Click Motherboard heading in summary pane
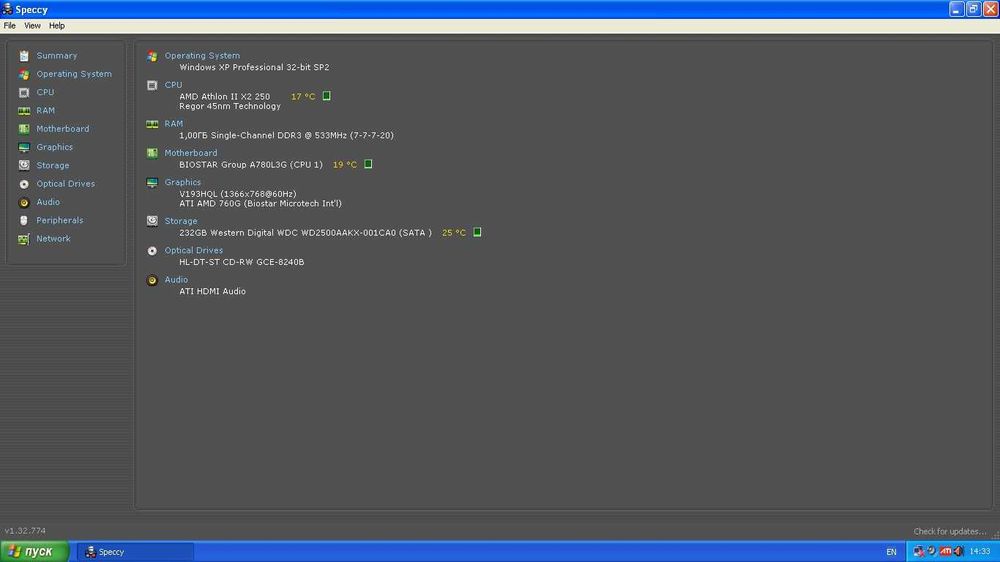This screenshot has width=1000, height=562. (191, 153)
